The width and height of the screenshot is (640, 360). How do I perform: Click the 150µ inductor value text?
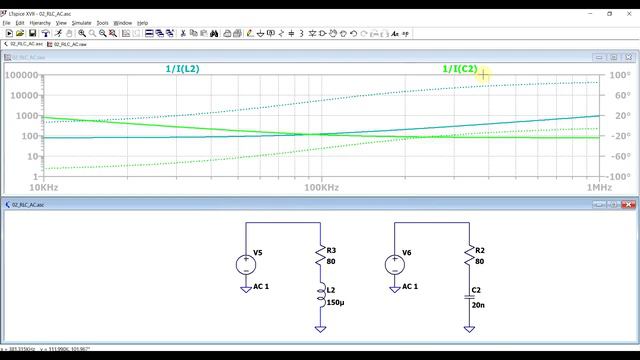pos(335,303)
